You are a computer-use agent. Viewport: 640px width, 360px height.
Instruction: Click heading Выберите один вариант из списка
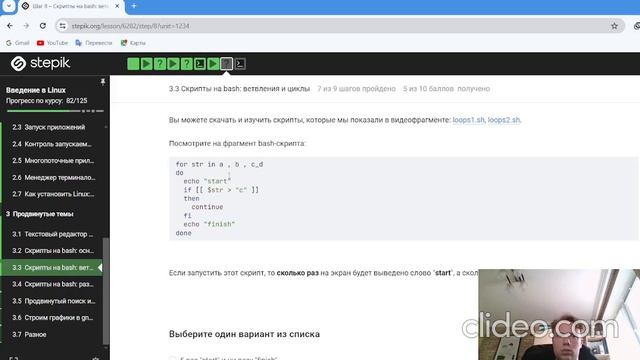click(x=244, y=334)
